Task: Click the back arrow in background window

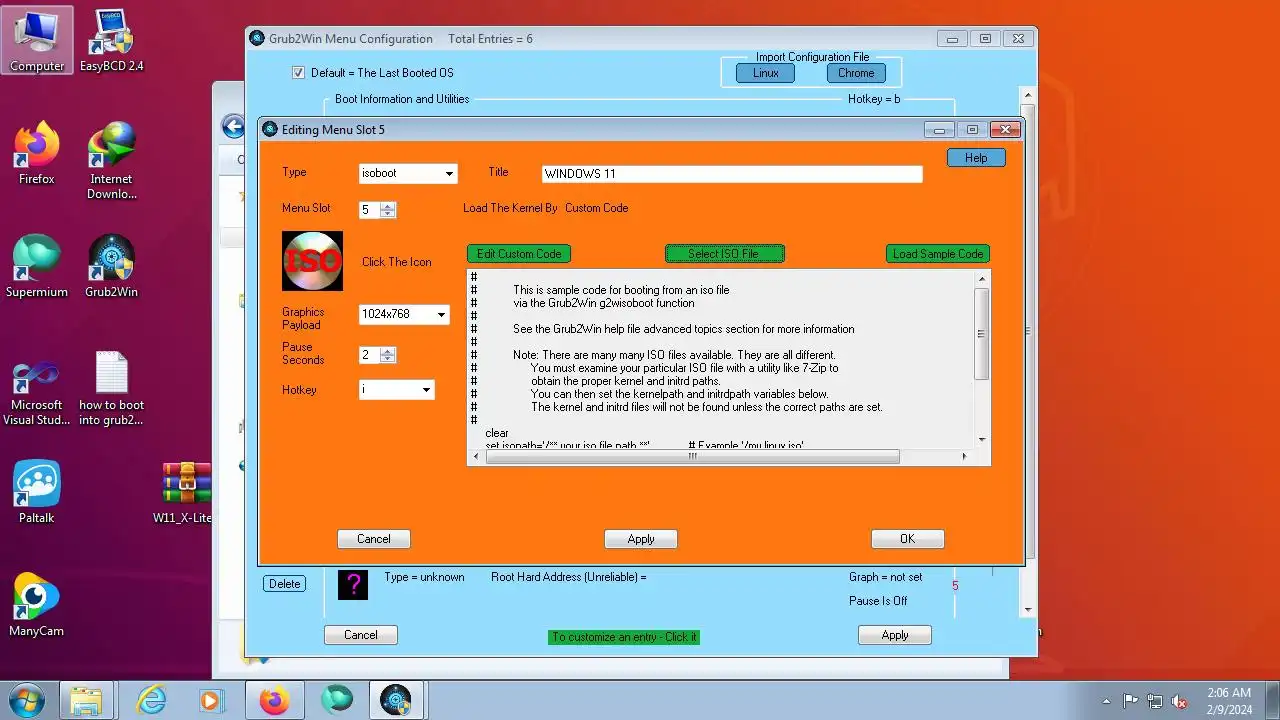Action: pyautogui.click(x=233, y=126)
